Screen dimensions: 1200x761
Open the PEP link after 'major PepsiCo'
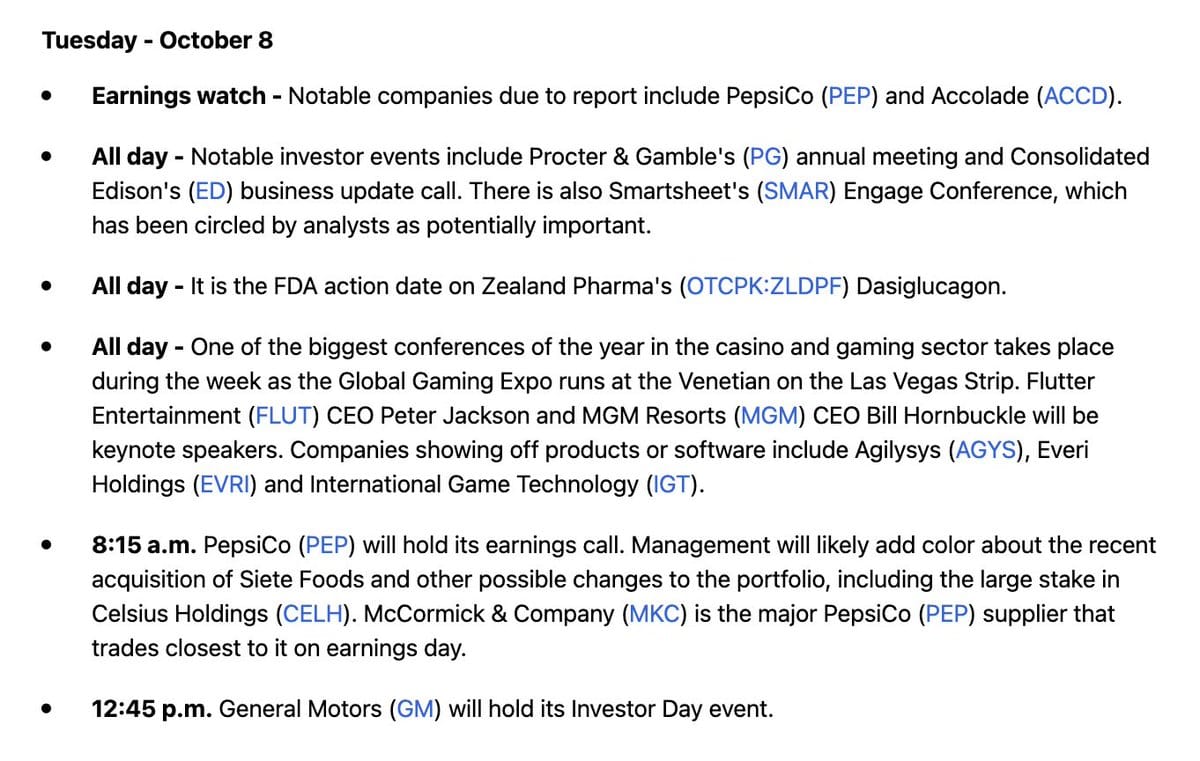click(x=946, y=613)
